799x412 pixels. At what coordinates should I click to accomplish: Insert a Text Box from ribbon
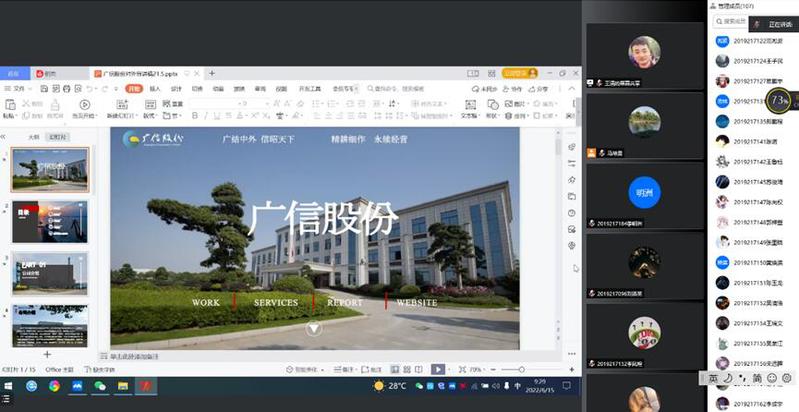point(469,105)
